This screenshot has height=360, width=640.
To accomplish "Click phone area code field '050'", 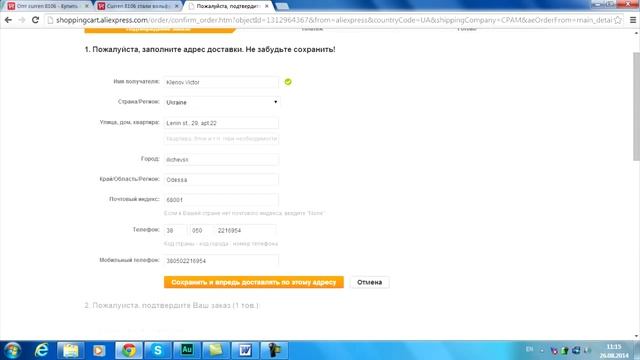I will click(x=201, y=230).
